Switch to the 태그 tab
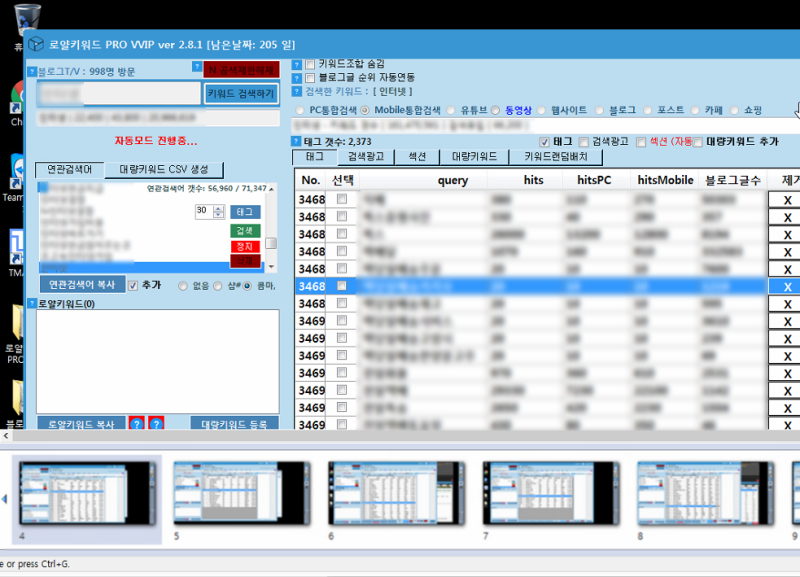The height and width of the screenshot is (577, 800). pos(315,157)
